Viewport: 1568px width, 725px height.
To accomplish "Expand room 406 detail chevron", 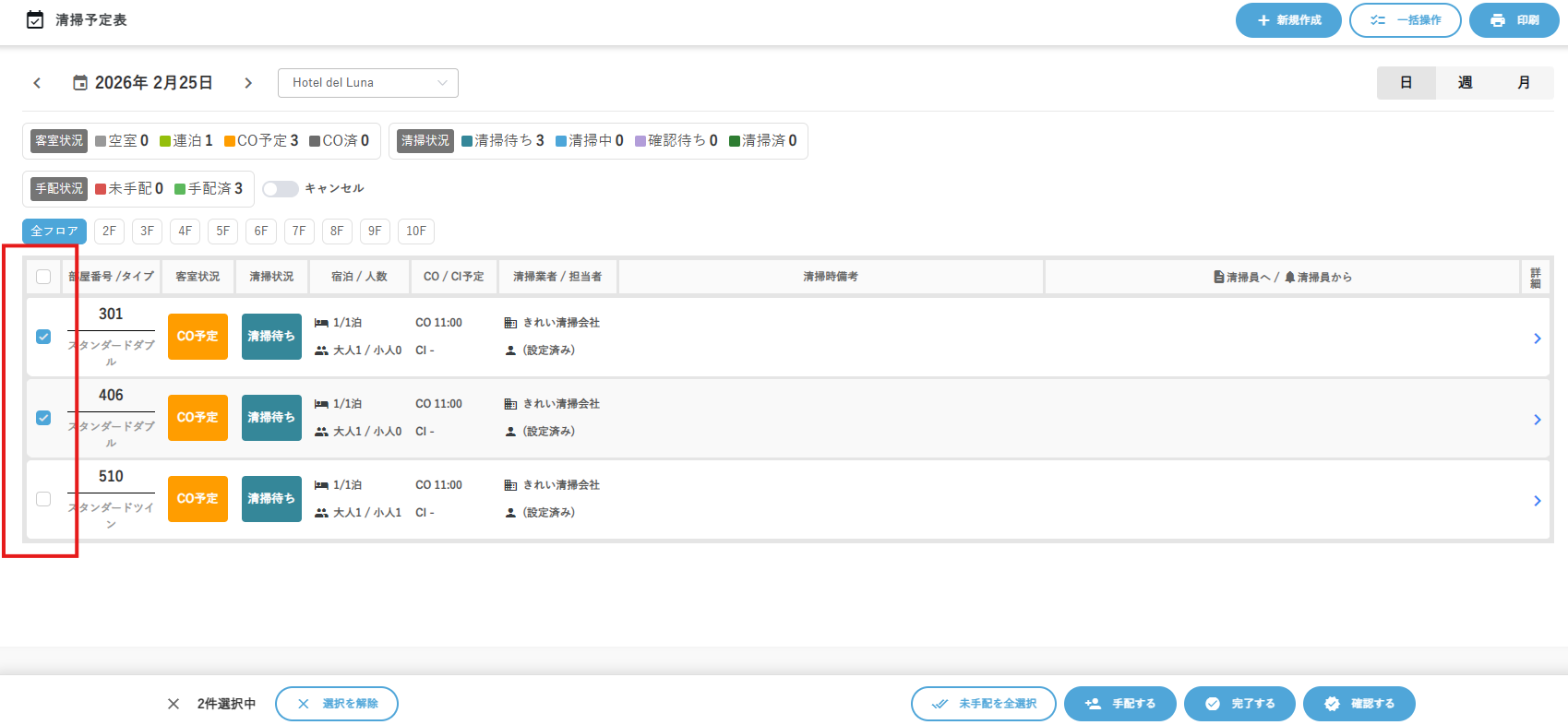I will 1537,420.
